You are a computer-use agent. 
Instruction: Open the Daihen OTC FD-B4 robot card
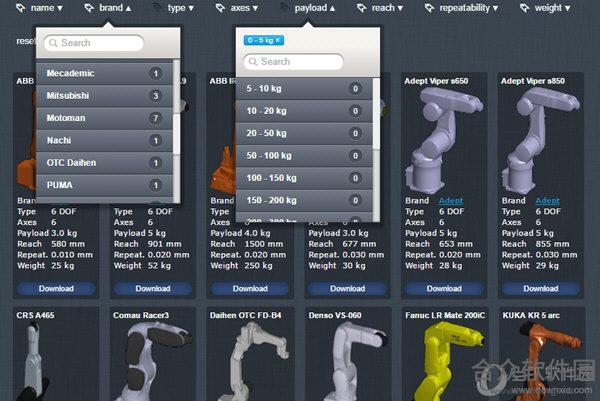[x=250, y=354]
